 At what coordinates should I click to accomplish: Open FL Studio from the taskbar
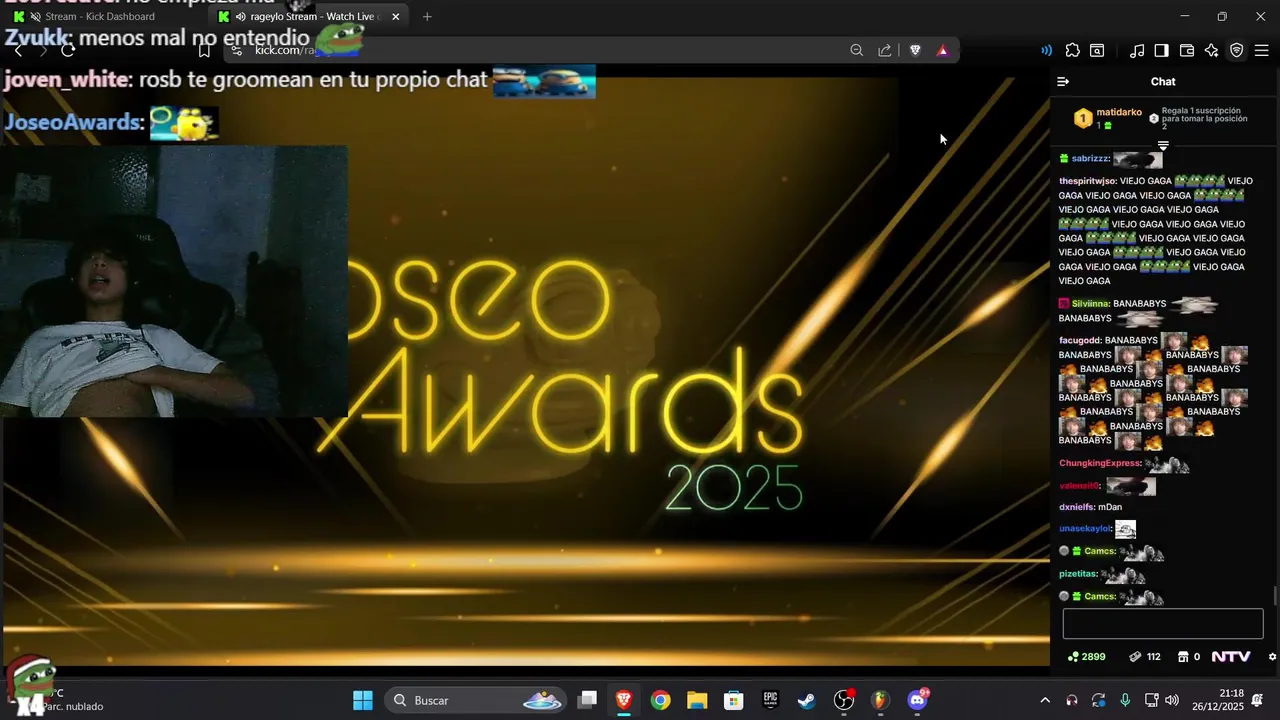pos(880,700)
